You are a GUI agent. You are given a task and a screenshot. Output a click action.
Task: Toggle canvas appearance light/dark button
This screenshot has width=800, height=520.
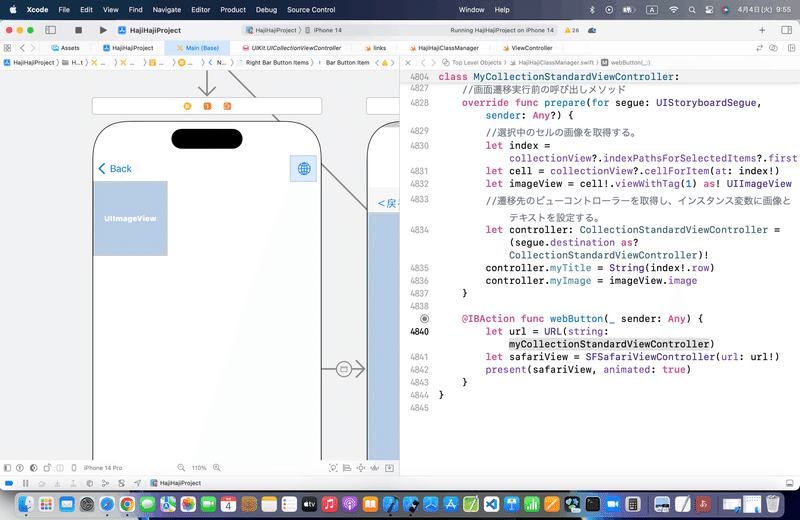point(34,467)
